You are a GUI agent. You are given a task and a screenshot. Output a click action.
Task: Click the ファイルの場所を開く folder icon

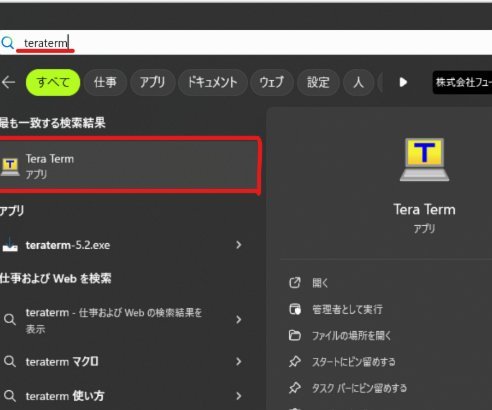click(x=295, y=335)
